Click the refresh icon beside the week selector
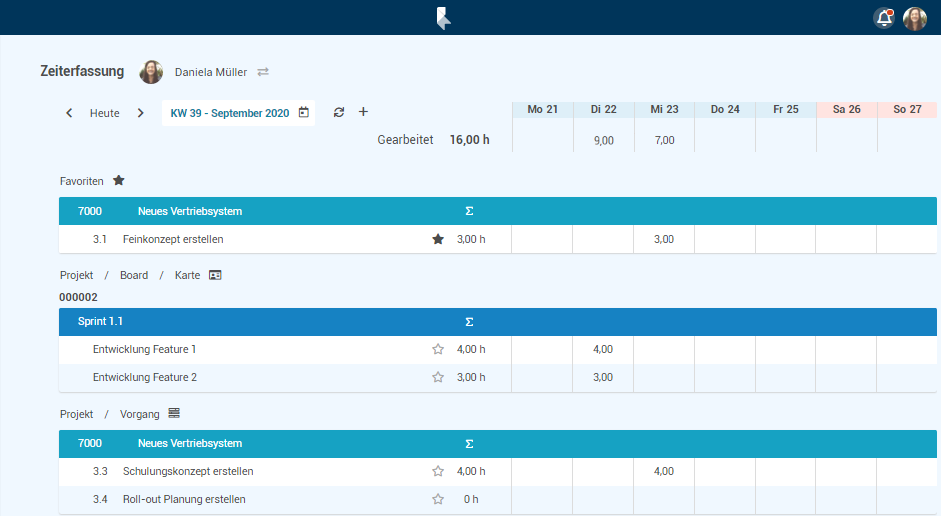This screenshot has width=941, height=516. 339,112
